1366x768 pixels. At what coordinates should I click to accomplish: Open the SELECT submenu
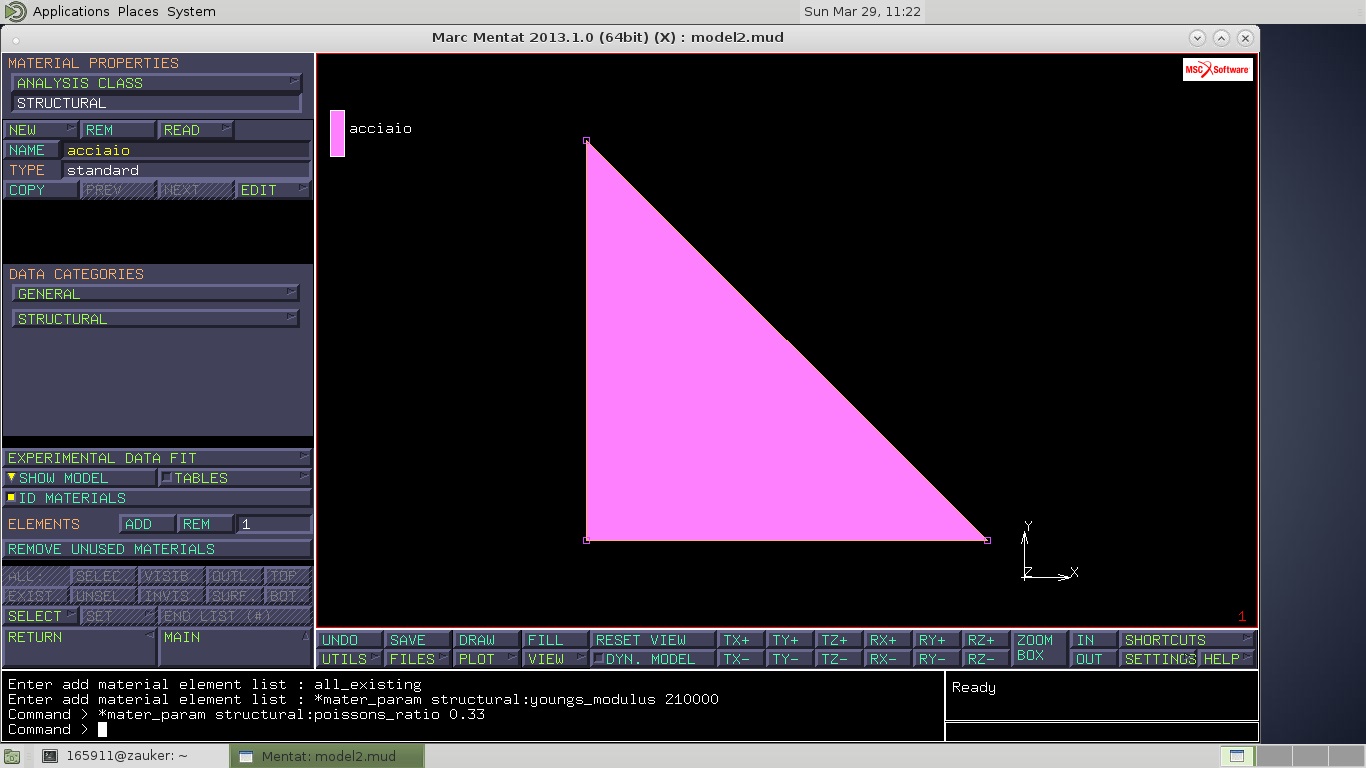(x=41, y=616)
